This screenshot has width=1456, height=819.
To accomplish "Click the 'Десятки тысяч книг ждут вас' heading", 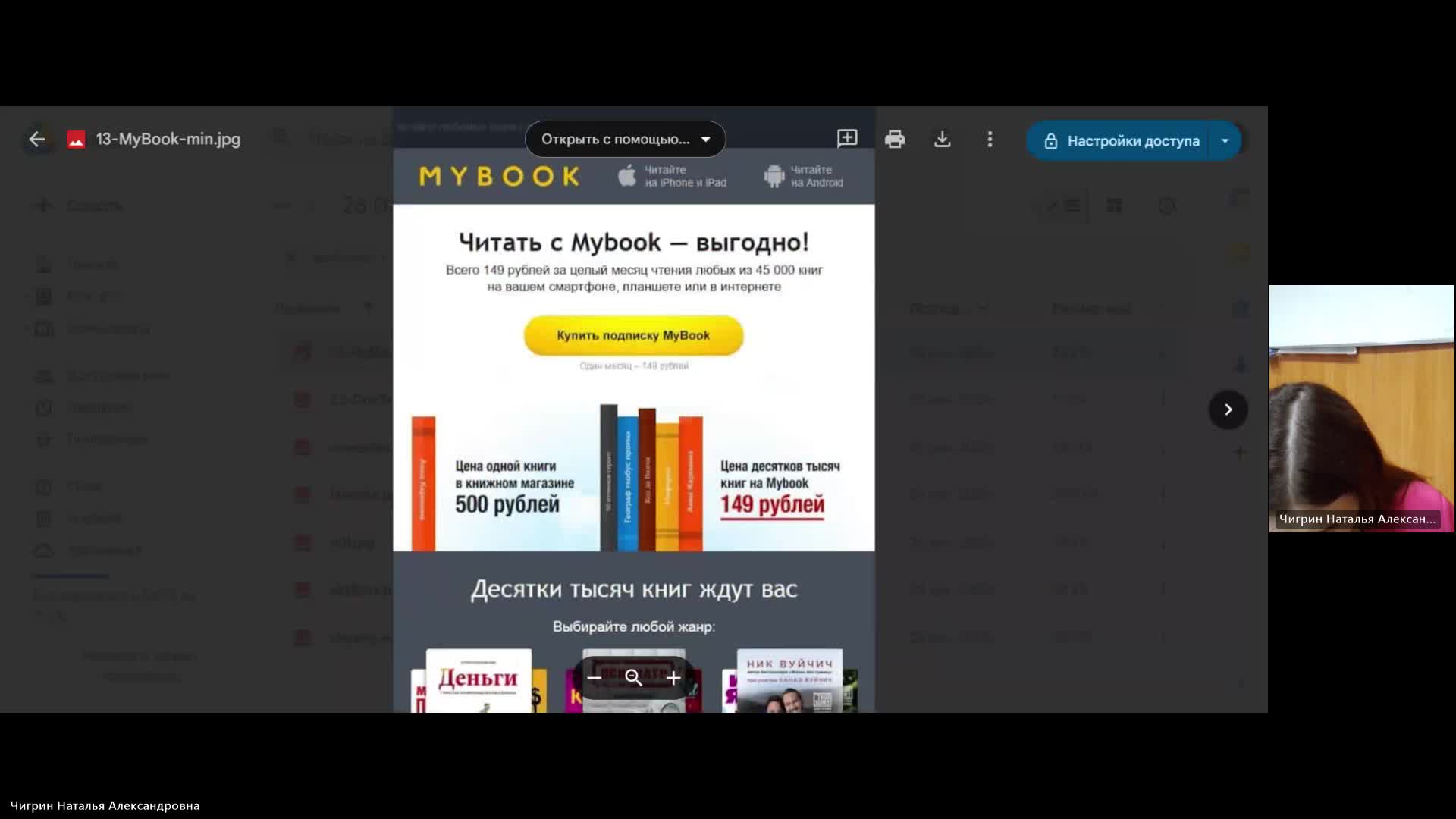I will click(634, 589).
